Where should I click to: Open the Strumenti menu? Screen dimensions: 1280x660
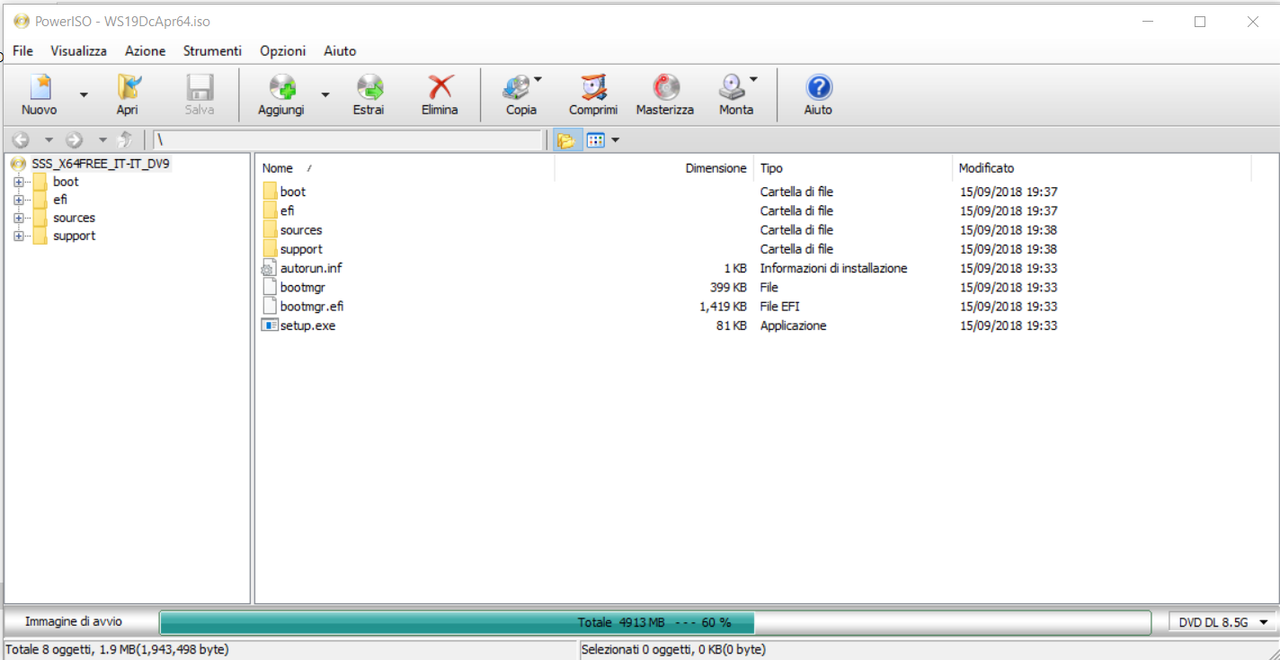(x=212, y=51)
